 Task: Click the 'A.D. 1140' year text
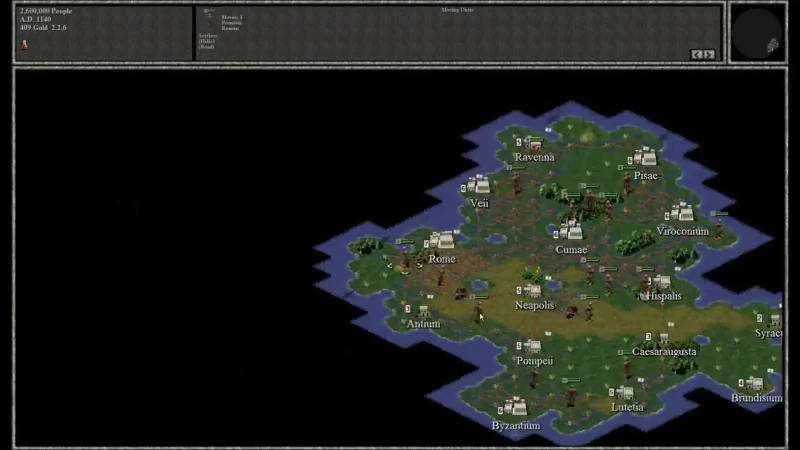pyautogui.click(x=35, y=19)
